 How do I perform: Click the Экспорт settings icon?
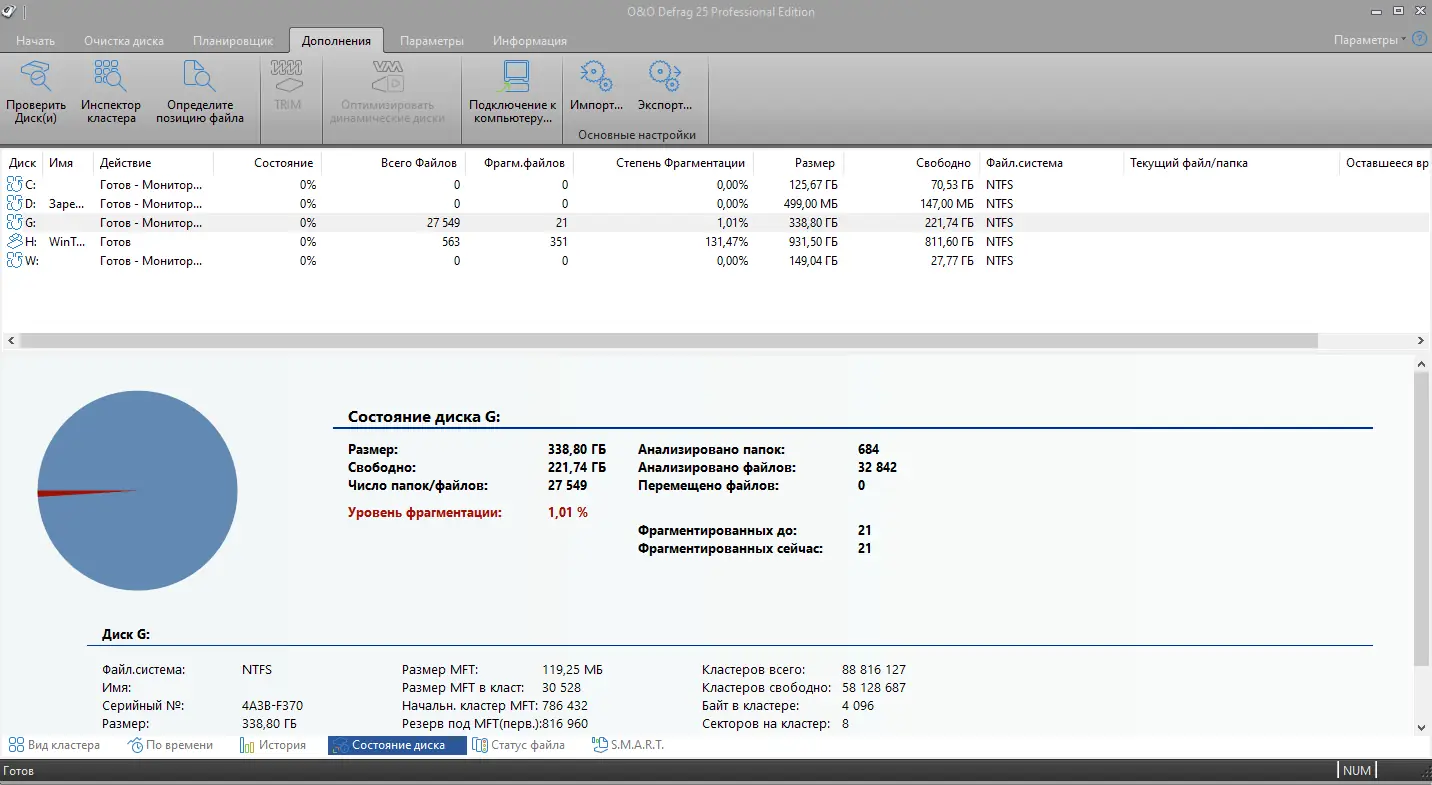click(x=665, y=85)
